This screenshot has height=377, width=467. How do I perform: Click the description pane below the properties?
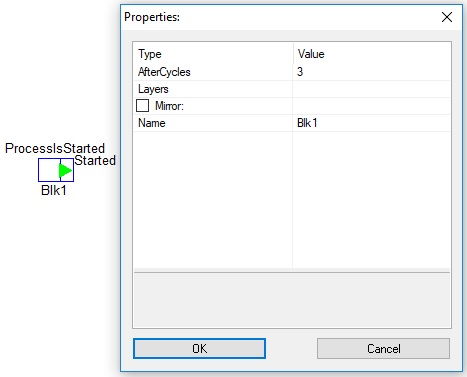[x=292, y=300]
